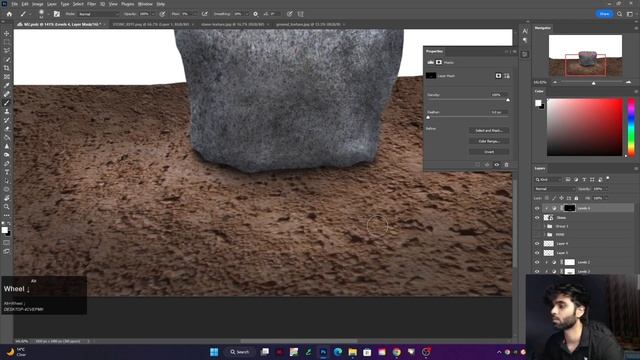Viewport: 640px width, 360px height.
Task: Click the Search icon at top right
Action: [x=620, y=14]
